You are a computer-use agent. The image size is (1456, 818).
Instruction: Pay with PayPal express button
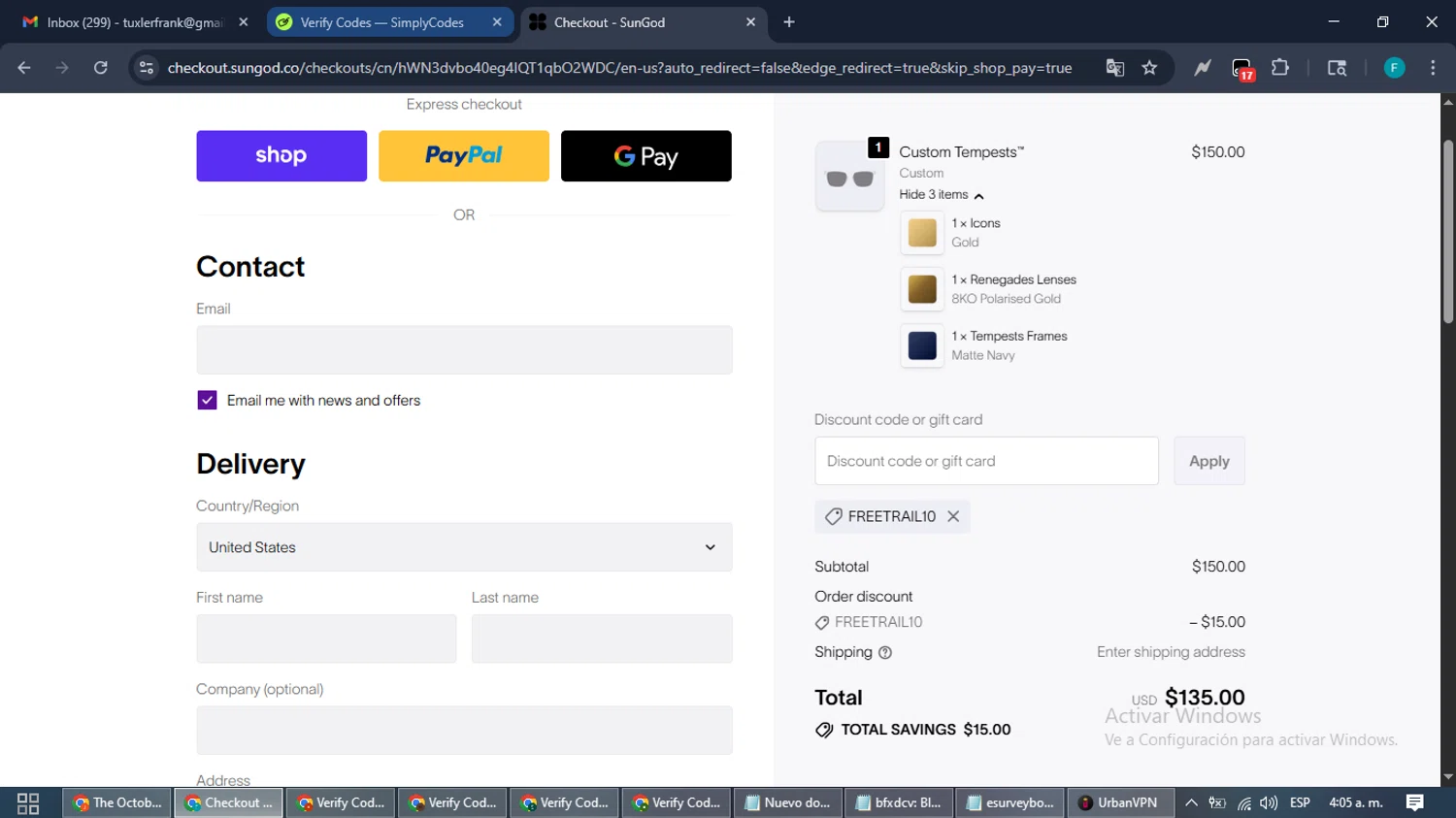(x=464, y=156)
